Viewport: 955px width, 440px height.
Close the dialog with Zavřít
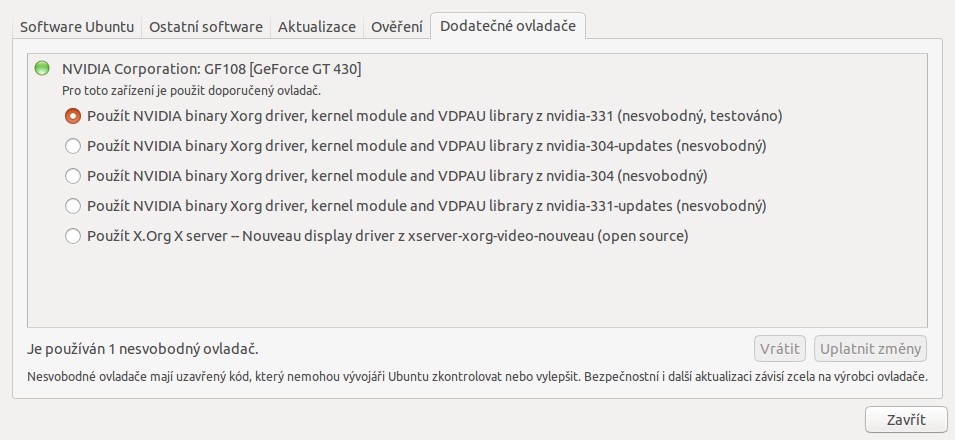coord(904,419)
